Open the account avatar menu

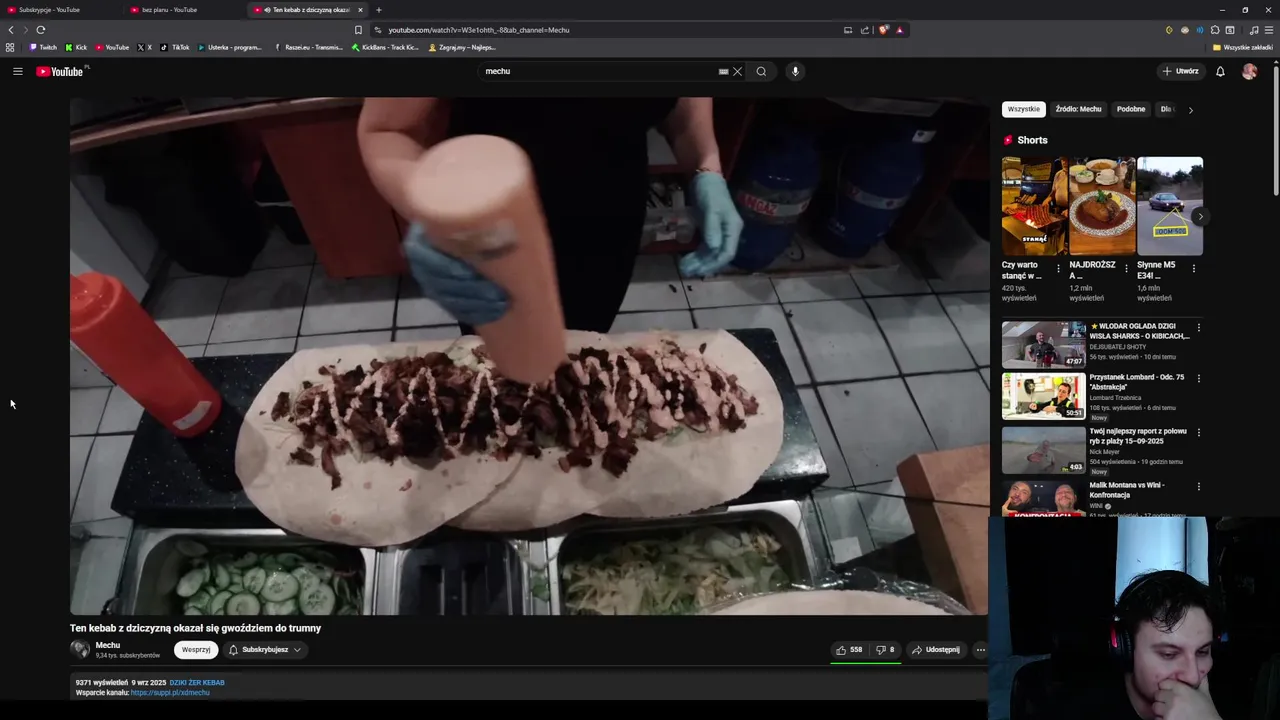point(1249,71)
